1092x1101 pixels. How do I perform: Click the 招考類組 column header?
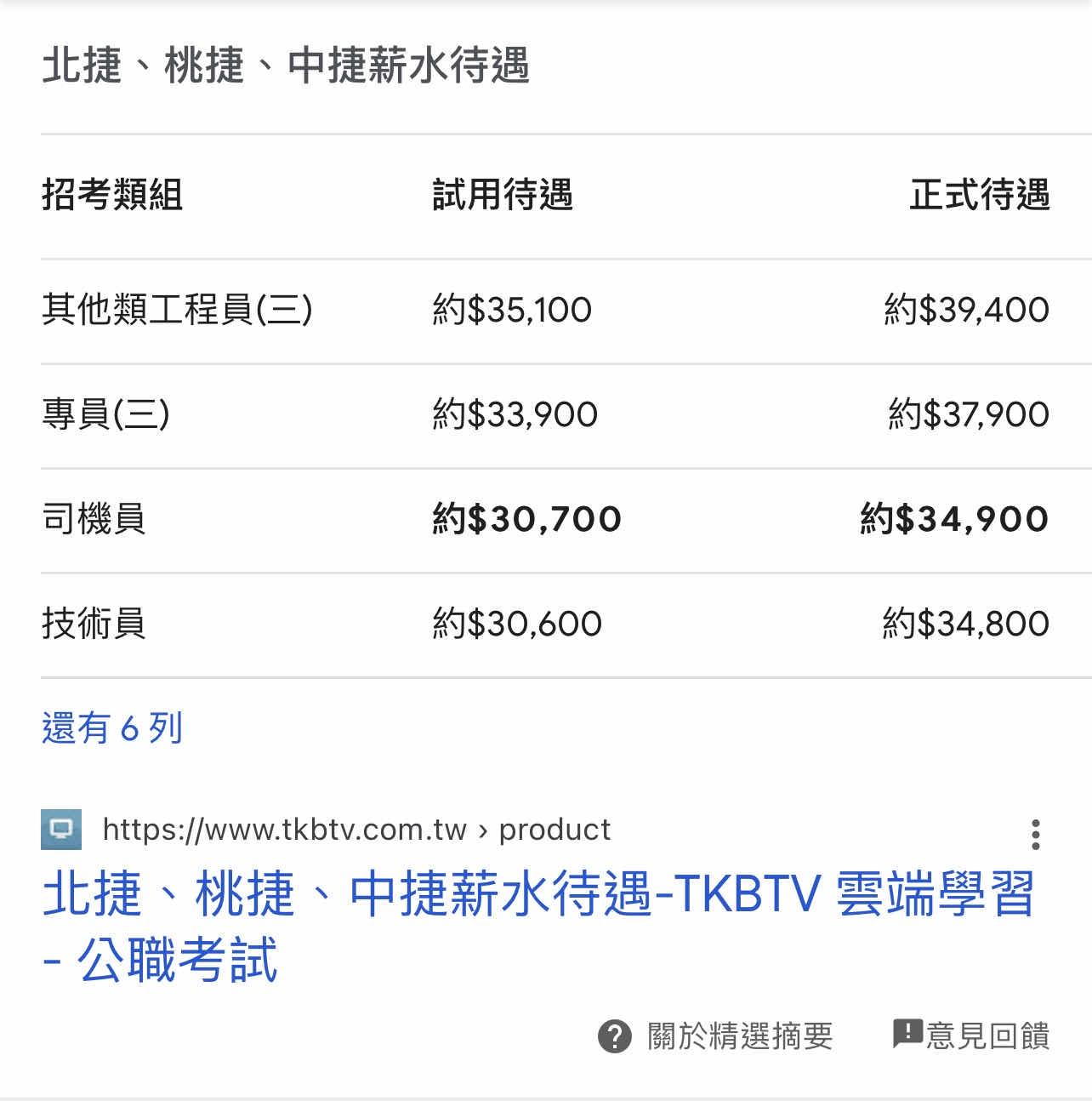click(x=112, y=195)
